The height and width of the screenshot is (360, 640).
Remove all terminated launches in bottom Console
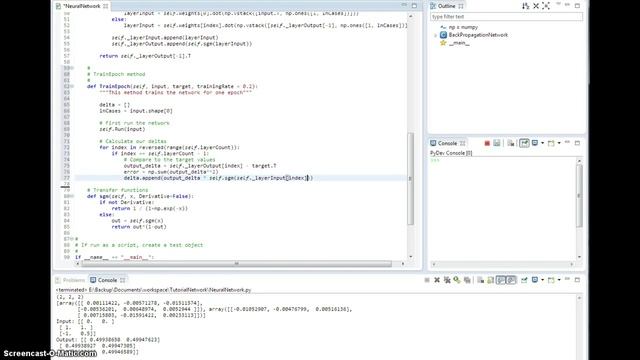point(447,280)
